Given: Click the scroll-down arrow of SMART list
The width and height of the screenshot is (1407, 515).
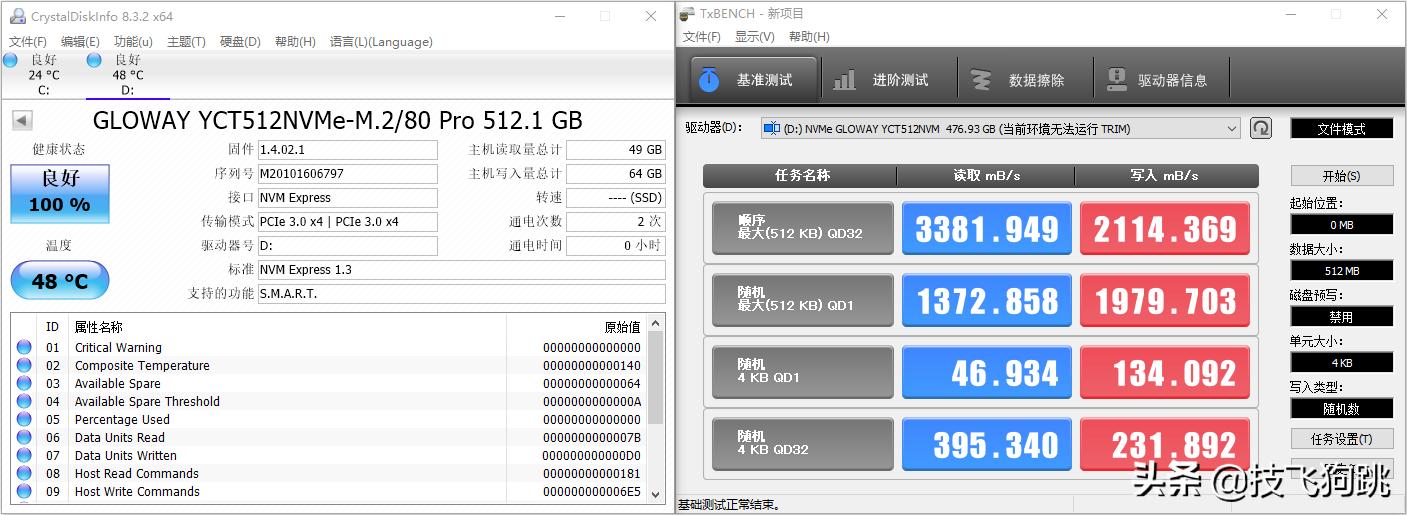Looking at the screenshot, I should click(x=656, y=493).
